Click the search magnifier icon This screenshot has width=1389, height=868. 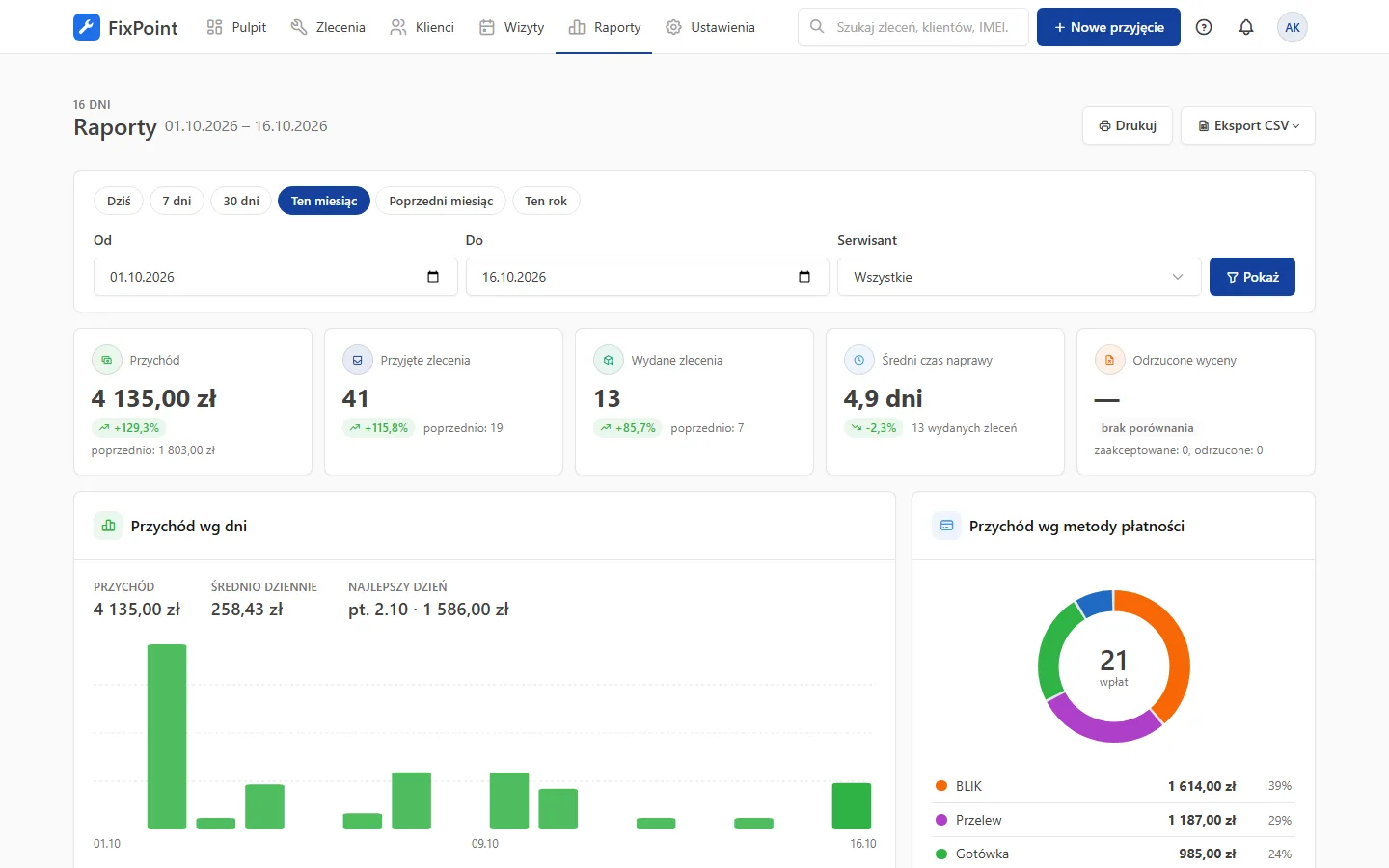817,27
